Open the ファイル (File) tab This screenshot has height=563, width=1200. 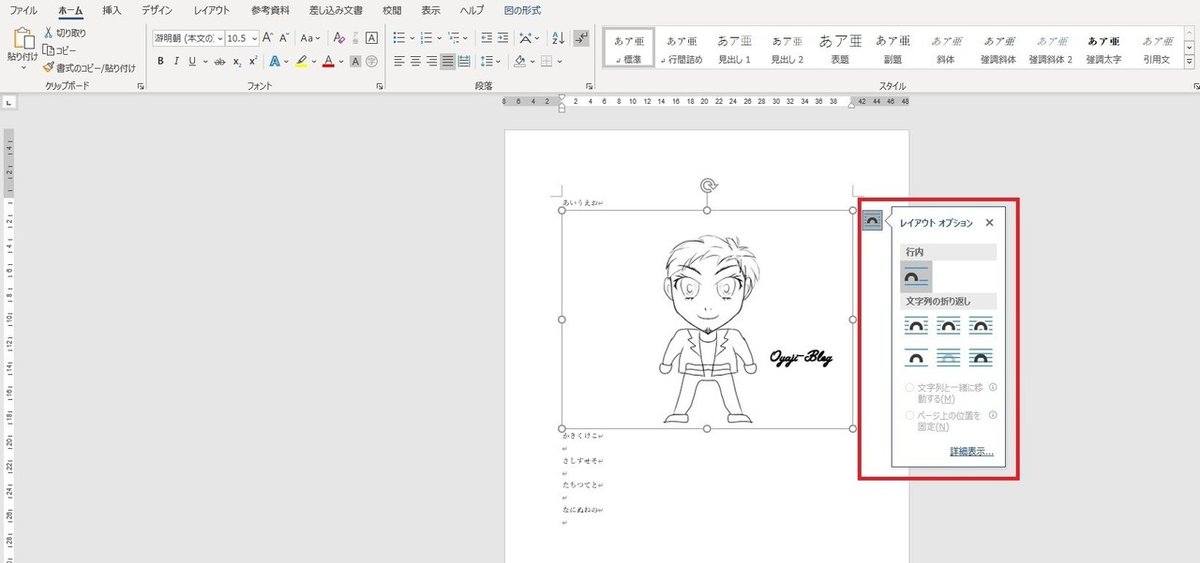tap(24, 10)
